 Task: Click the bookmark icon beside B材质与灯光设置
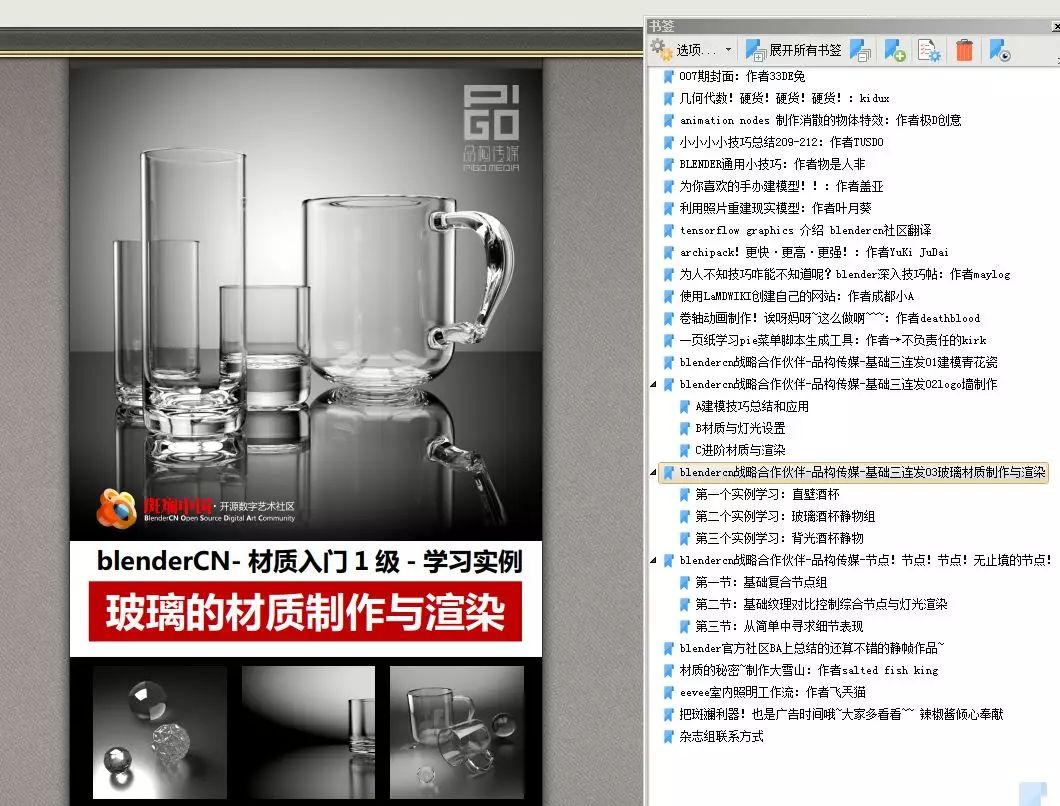click(x=685, y=428)
